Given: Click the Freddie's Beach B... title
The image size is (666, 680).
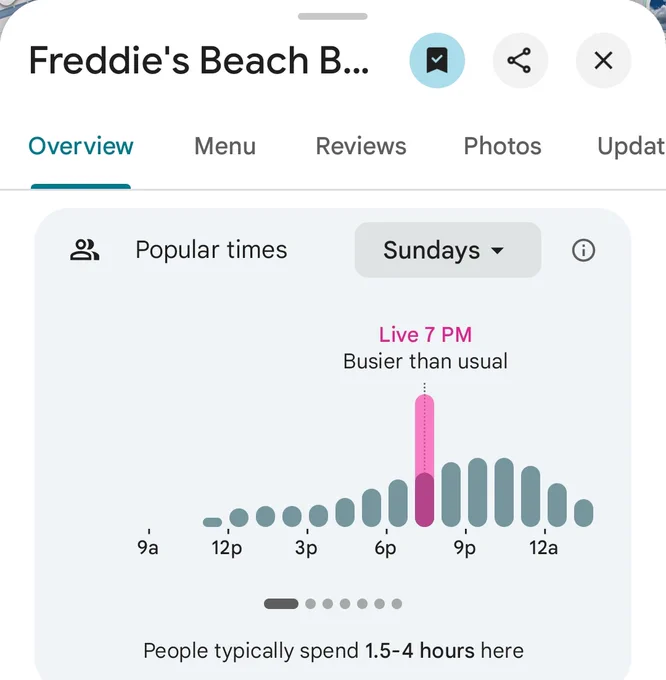Looking at the screenshot, I should (x=199, y=60).
